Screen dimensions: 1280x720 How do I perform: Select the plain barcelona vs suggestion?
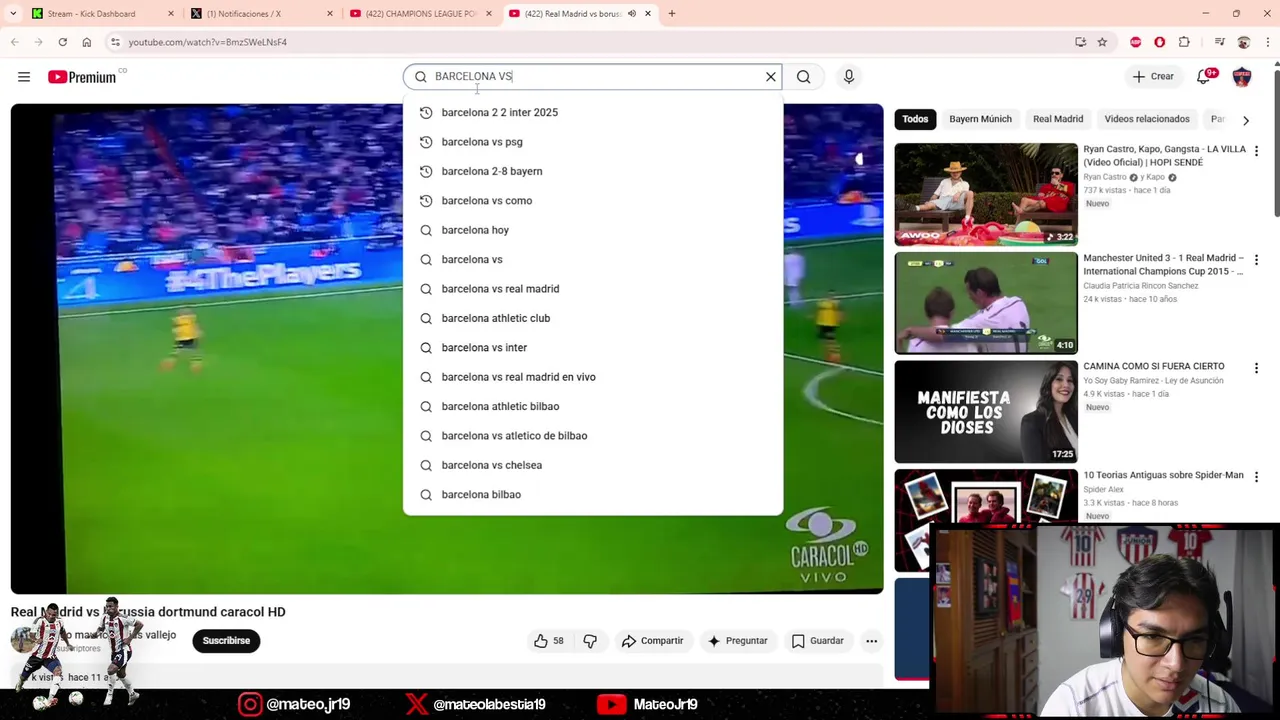593,259
